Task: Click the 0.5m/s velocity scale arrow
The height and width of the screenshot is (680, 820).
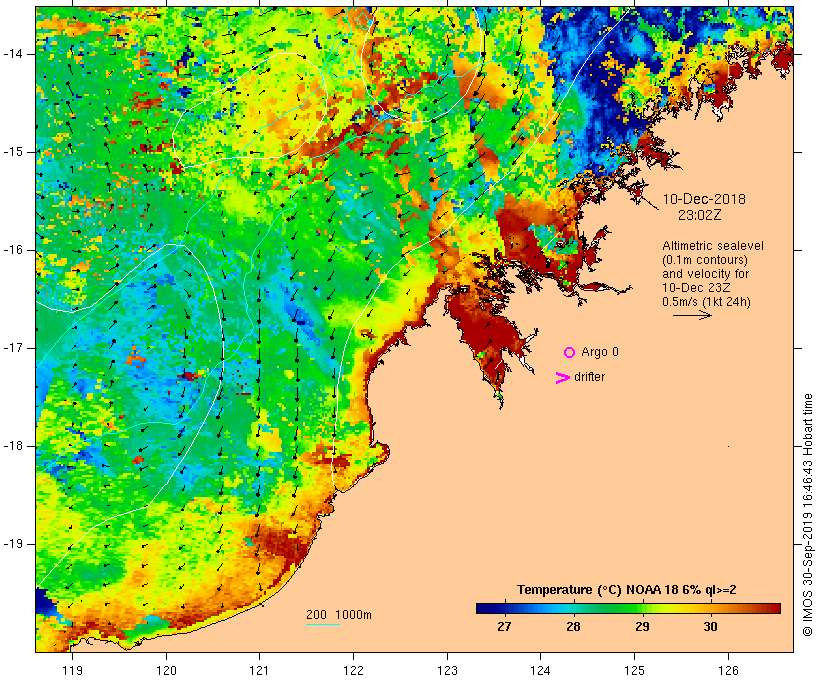Action: point(692,315)
